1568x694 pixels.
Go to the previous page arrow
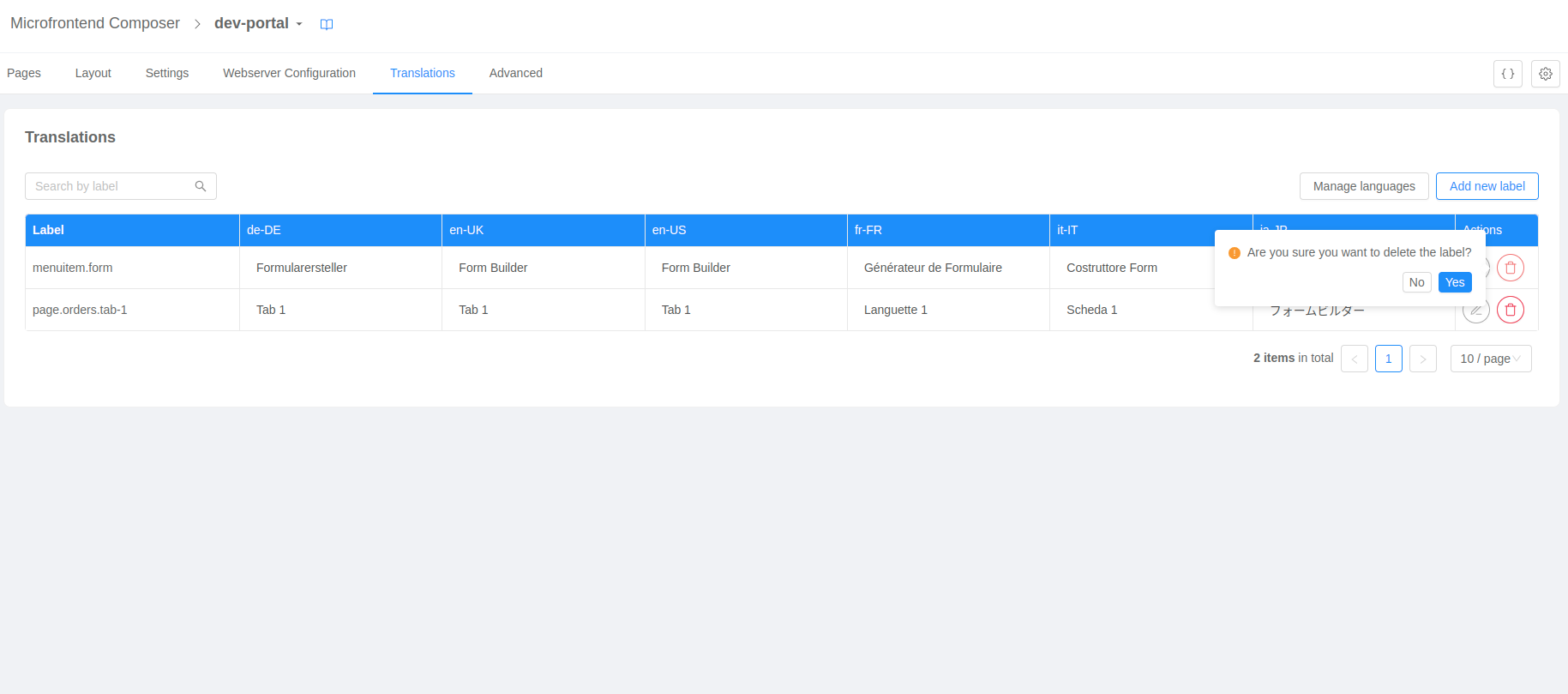1354,359
